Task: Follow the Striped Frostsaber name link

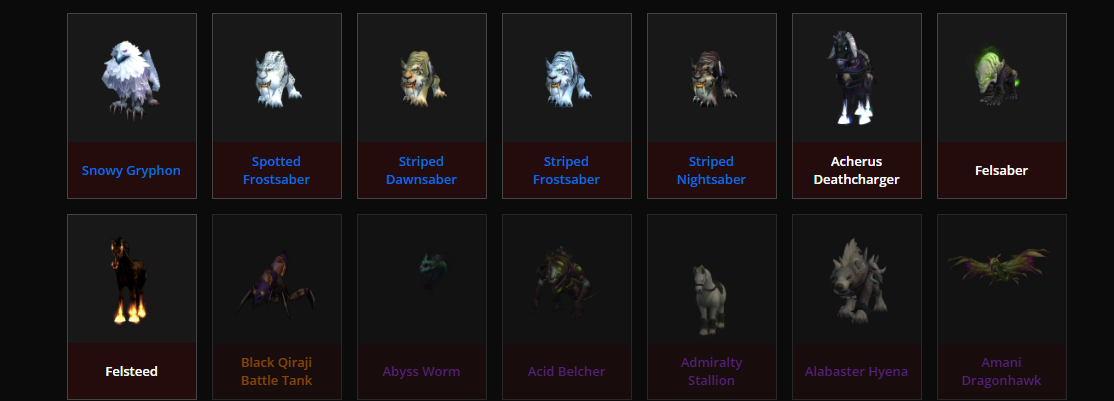Action: pos(566,171)
